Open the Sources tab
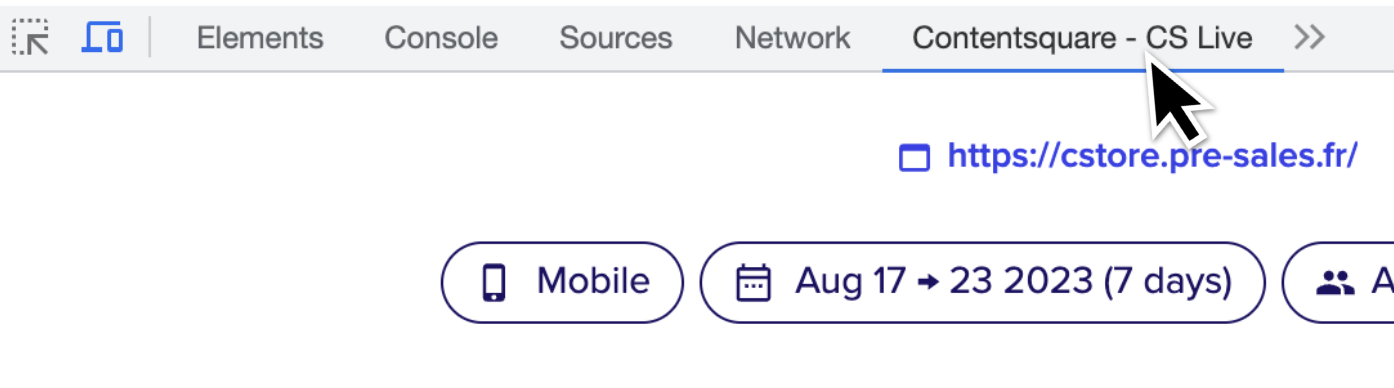Screen dimensions: 1394x388 [616, 38]
